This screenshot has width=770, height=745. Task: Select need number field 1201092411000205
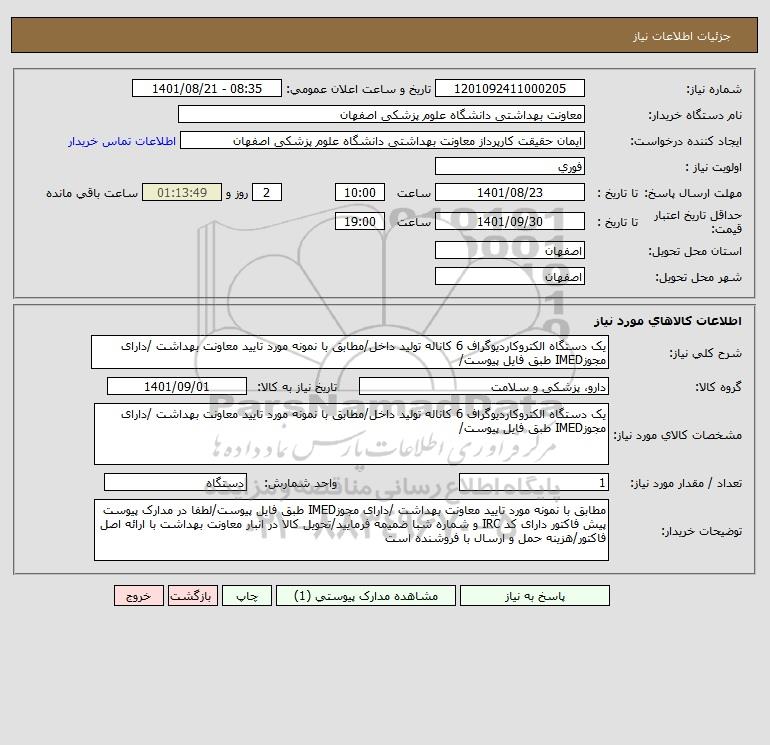point(510,88)
